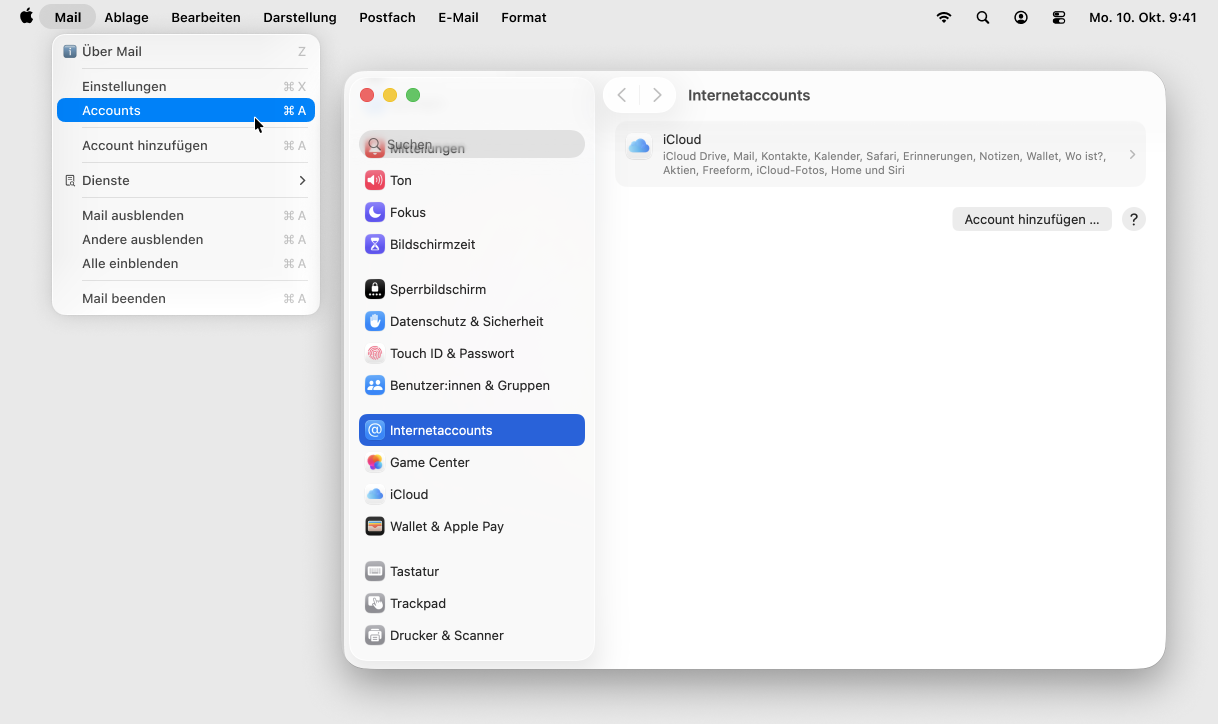Screen dimensions: 1218x724
Task: Click the Account hinzufügen … button
Action: point(1031,219)
